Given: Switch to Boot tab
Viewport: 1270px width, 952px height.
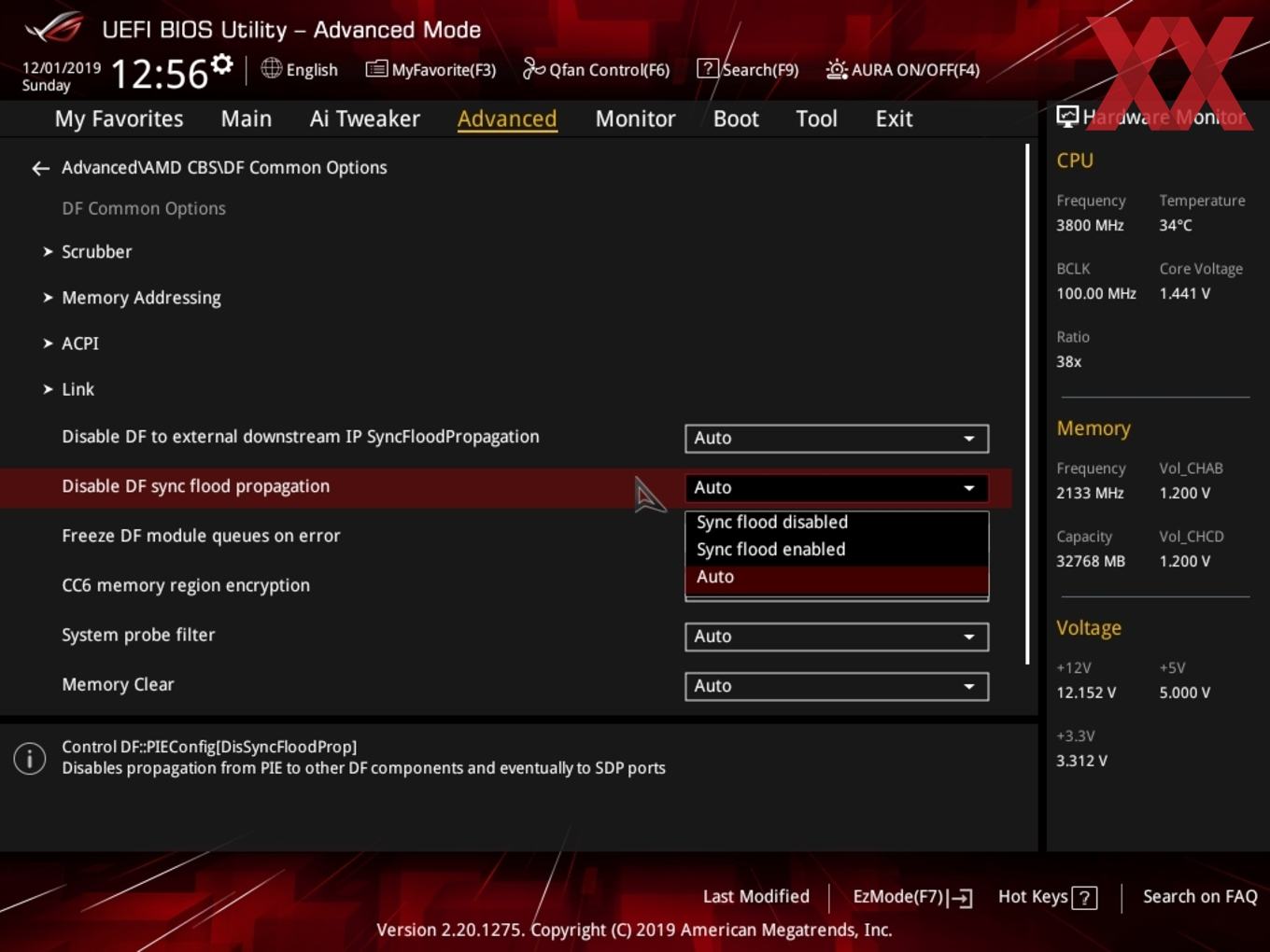Looking at the screenshot, I should click(736, 119).
